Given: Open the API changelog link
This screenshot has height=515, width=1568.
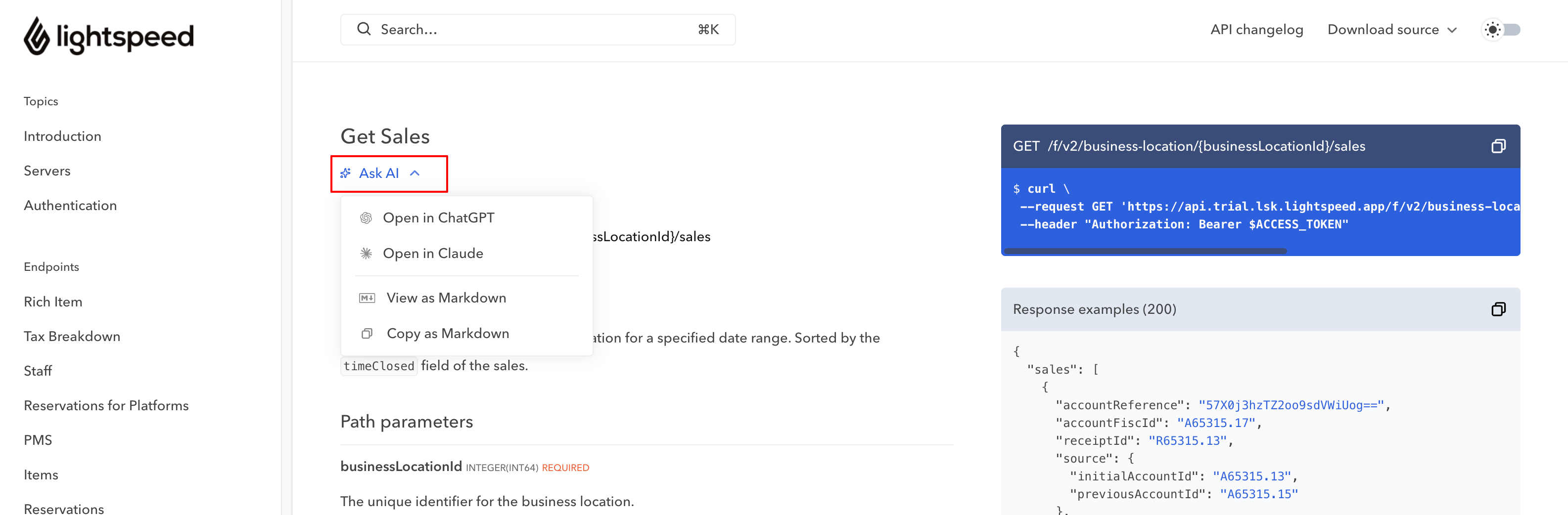Looking at the screenshot, I should pos(1256,30).
